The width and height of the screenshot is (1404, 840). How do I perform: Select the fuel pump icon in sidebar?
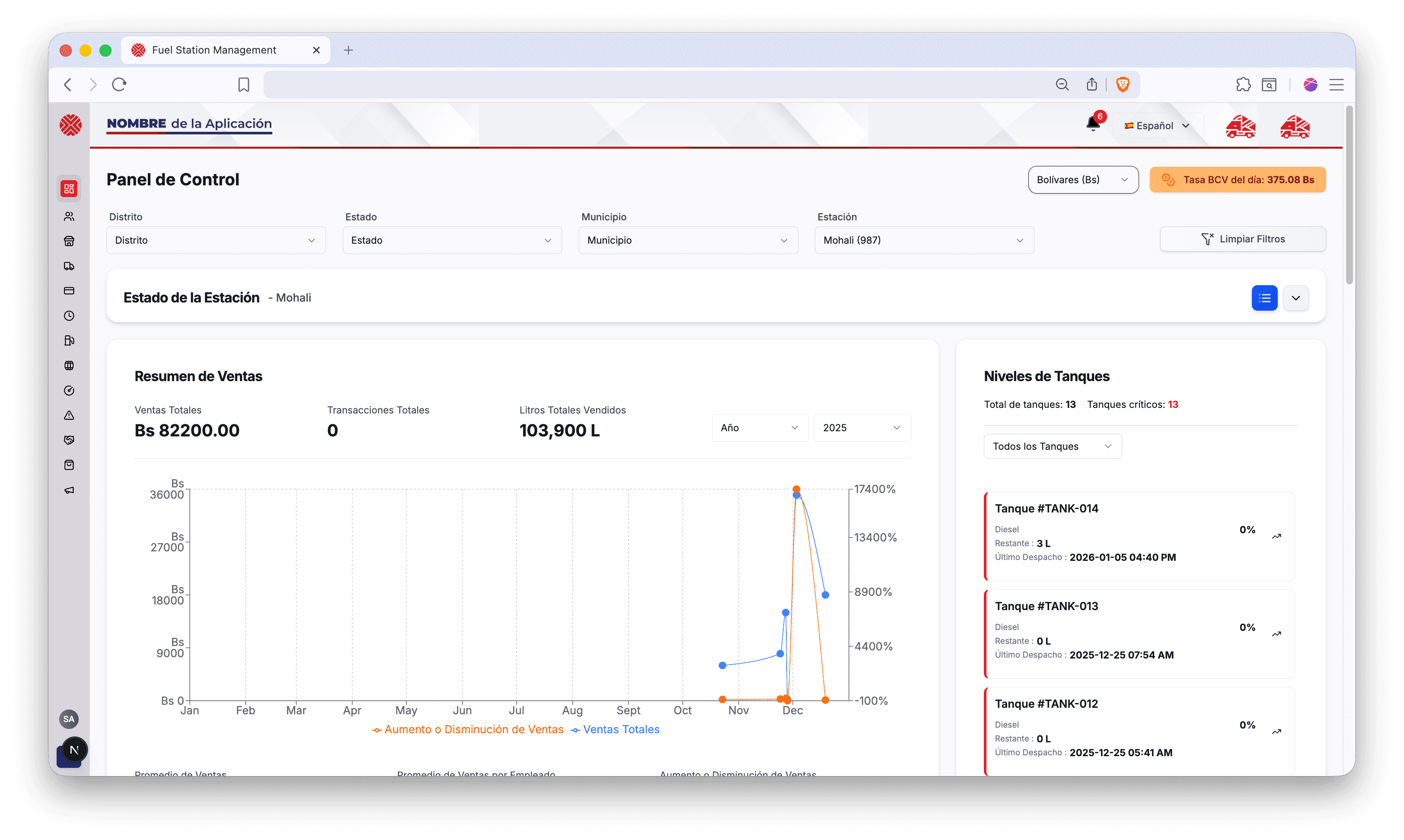pyautogui.click(x=69, y=341)
